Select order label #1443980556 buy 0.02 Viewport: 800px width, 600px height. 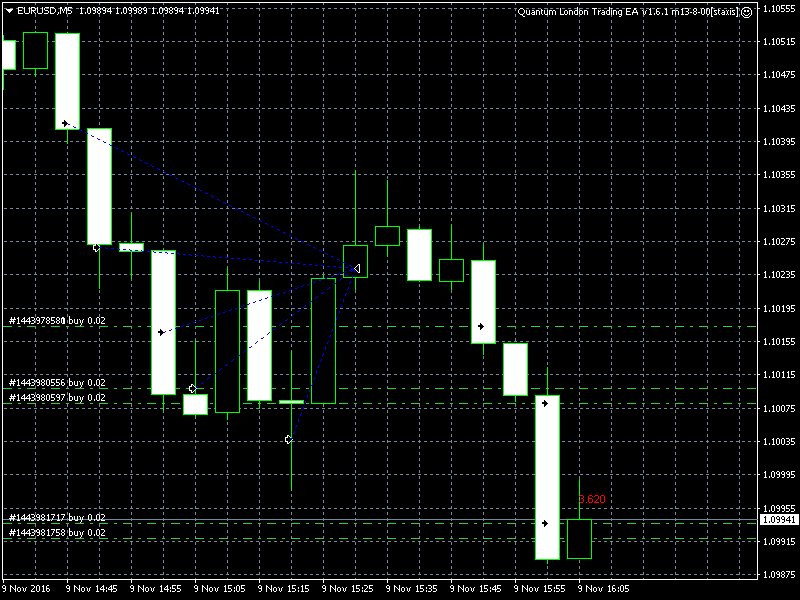(x=57, y=383)
